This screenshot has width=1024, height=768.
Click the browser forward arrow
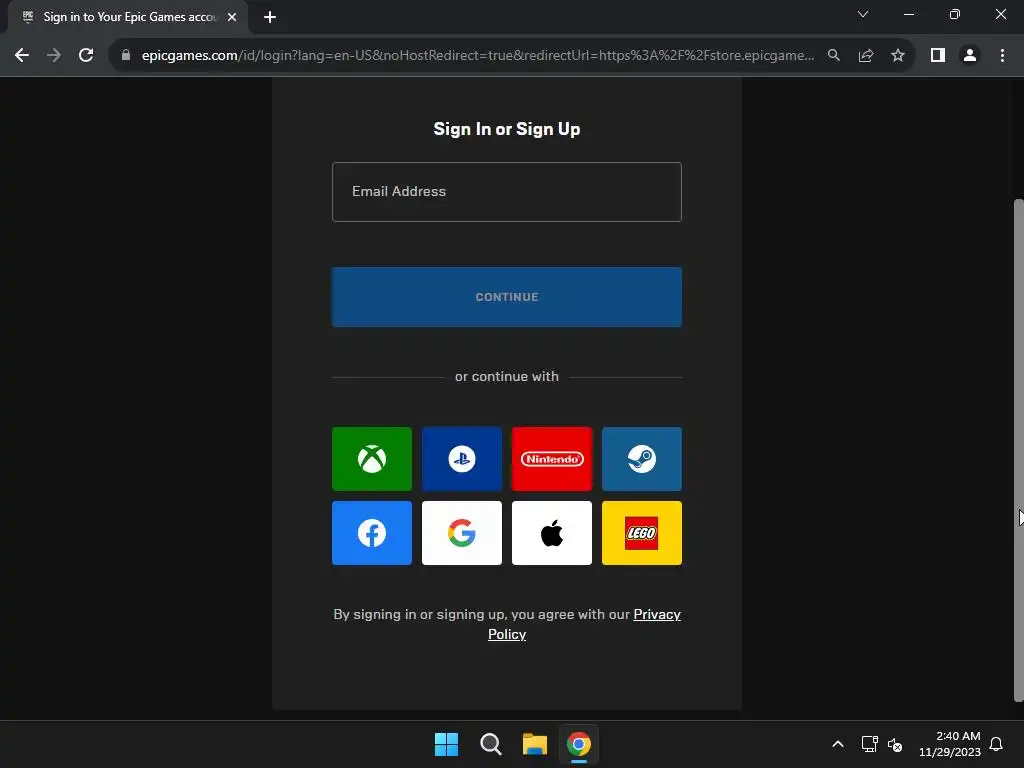click(54, 56)
